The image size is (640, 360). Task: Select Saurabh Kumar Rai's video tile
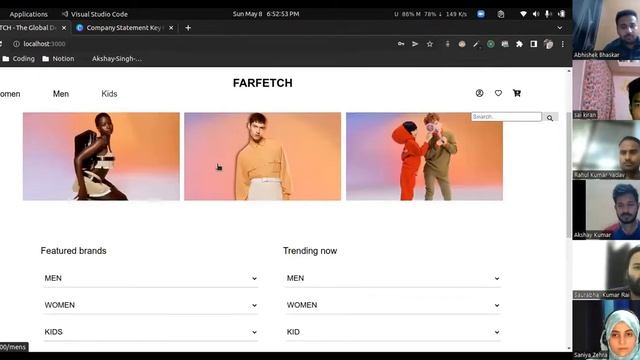click(x=606, y=270)
